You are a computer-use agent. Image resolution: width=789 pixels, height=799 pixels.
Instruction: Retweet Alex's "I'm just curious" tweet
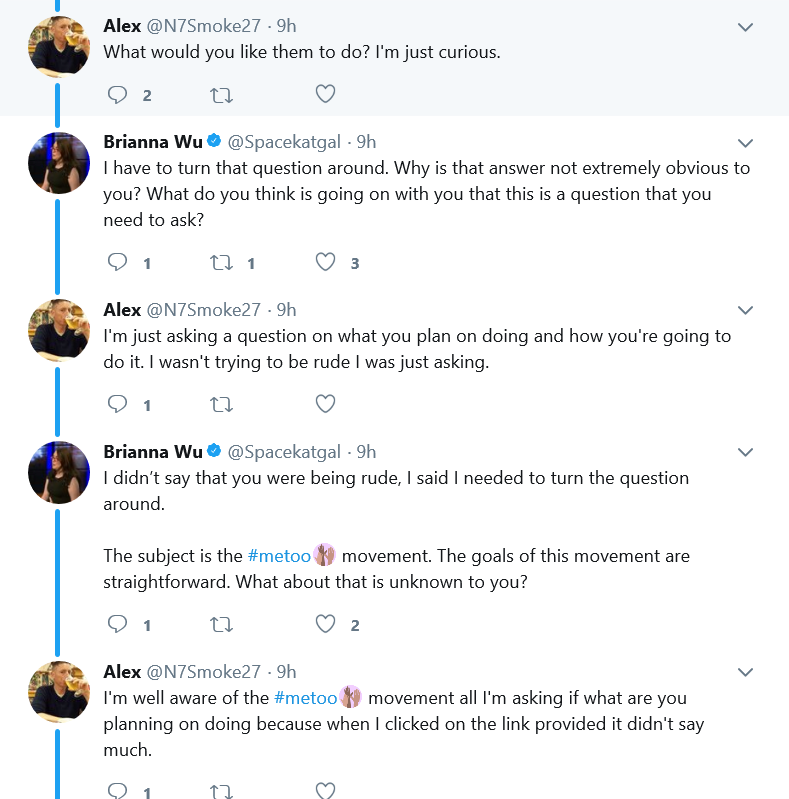coord(221,95)
